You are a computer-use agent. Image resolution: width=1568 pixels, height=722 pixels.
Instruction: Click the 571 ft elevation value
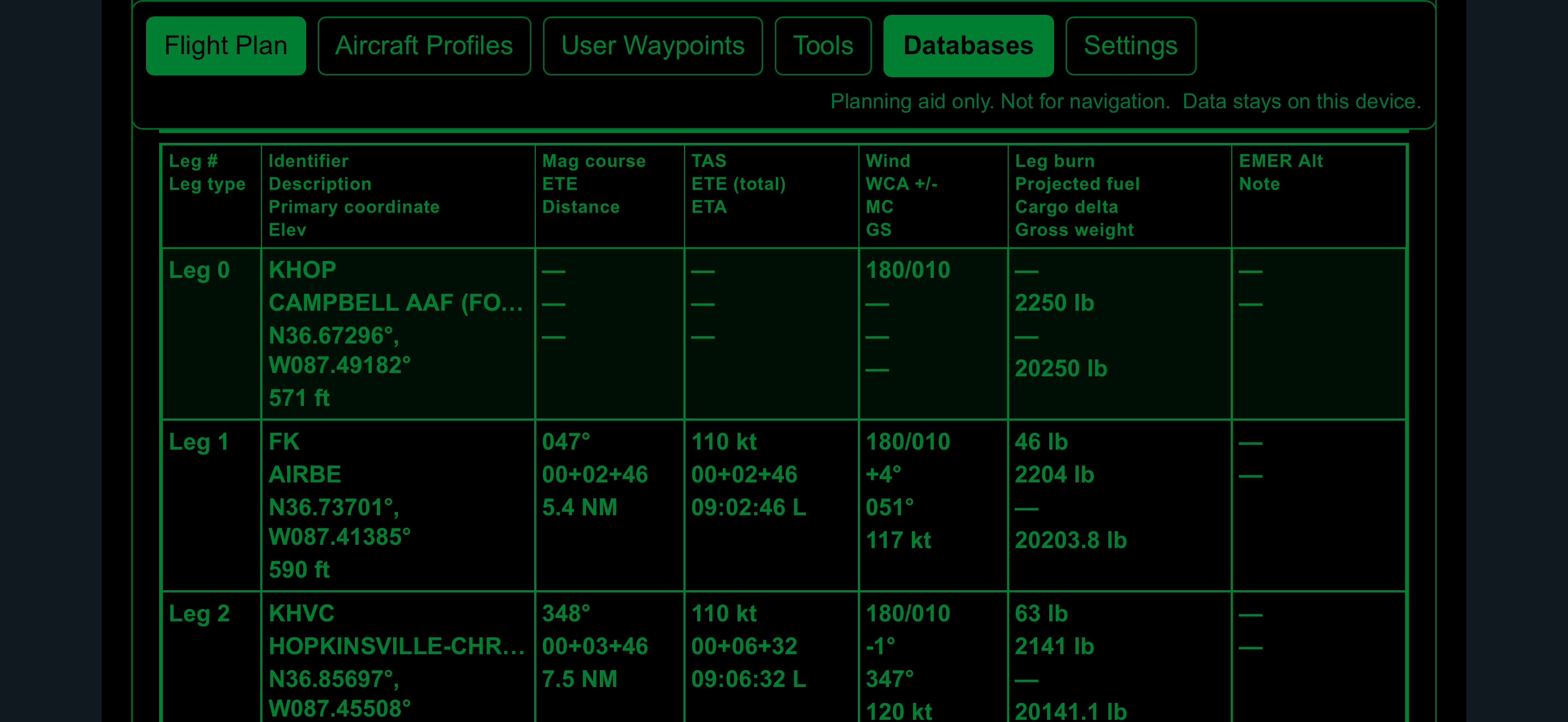click(x=299, y=398)
